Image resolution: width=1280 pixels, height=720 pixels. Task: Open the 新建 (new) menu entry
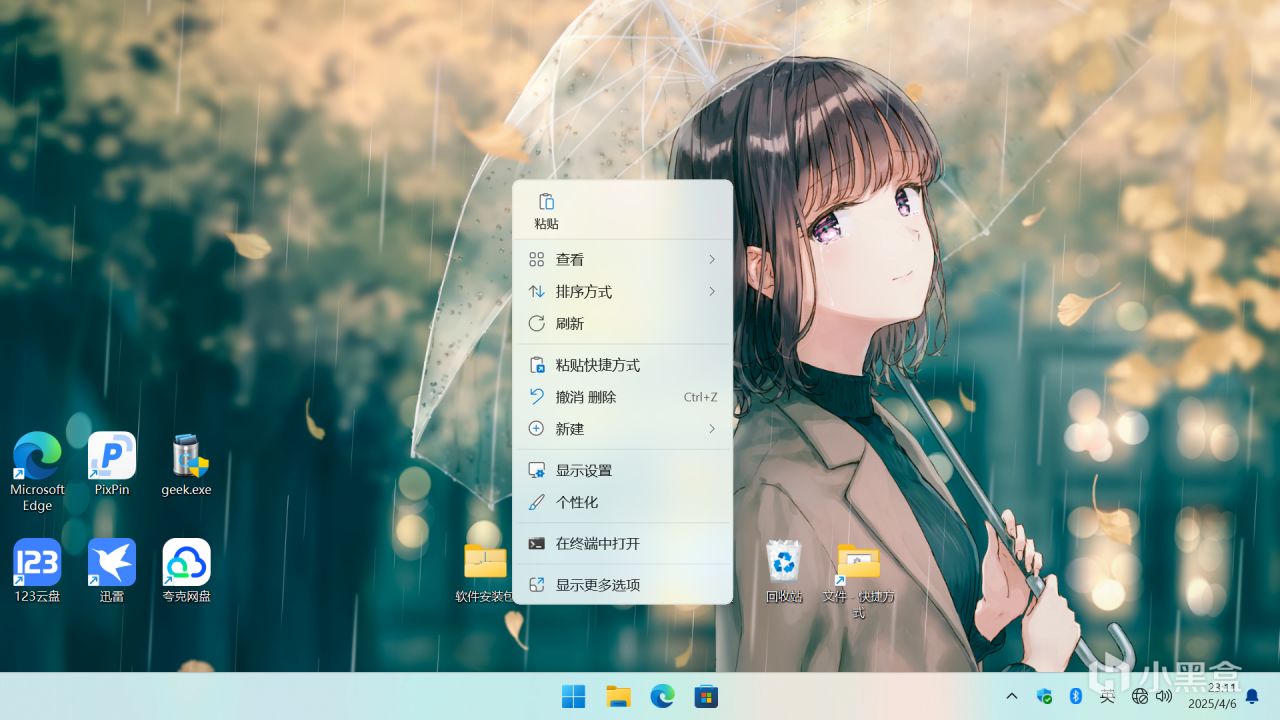[622, 429]
